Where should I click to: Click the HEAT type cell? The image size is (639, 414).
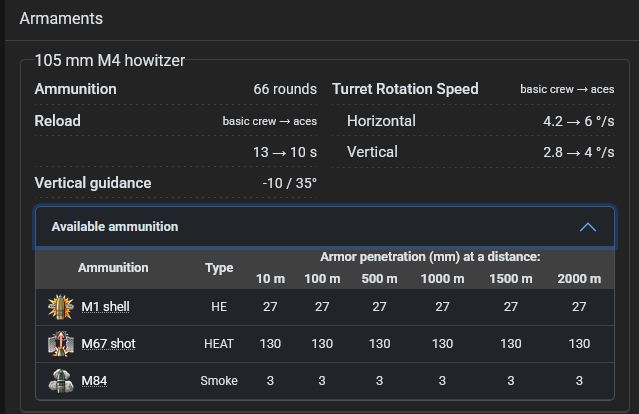pyautogui.click(x=219, y=343)
